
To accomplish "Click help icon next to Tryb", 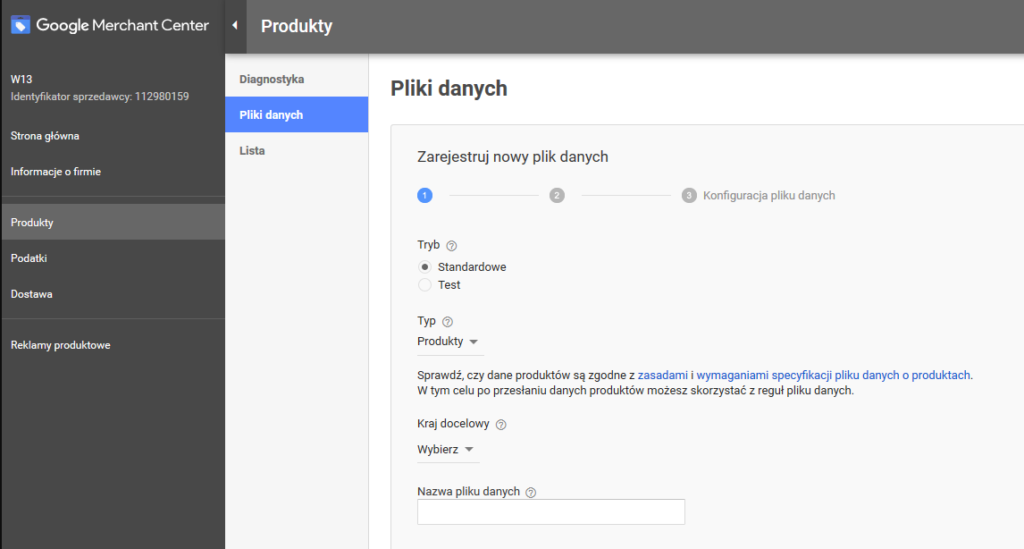I will coord(451,245).
